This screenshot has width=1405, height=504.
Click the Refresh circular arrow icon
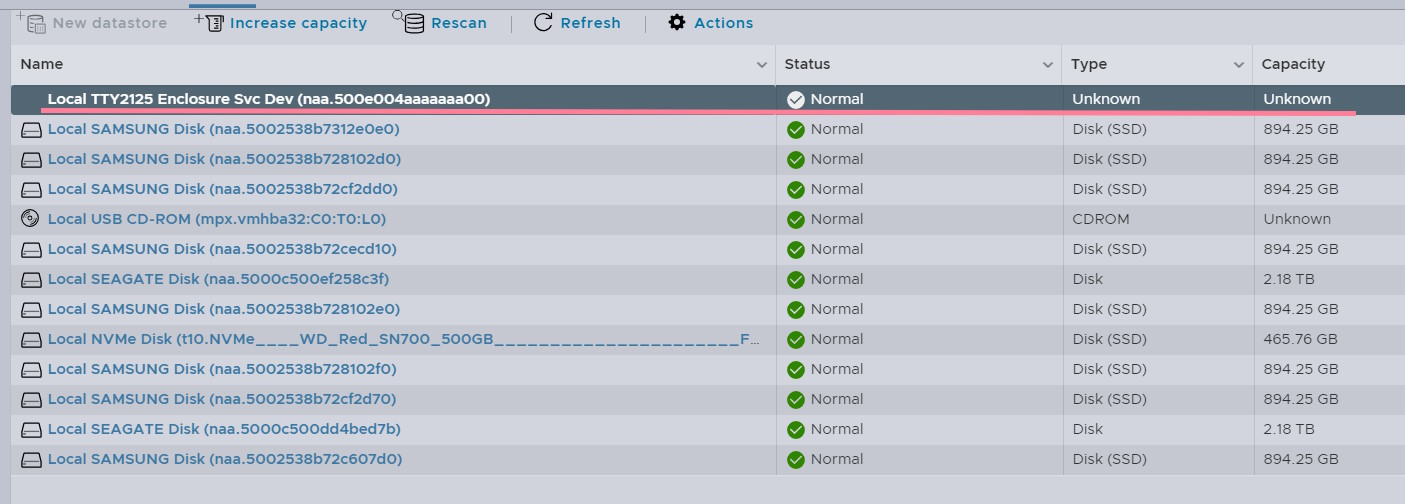click(543, 22)
